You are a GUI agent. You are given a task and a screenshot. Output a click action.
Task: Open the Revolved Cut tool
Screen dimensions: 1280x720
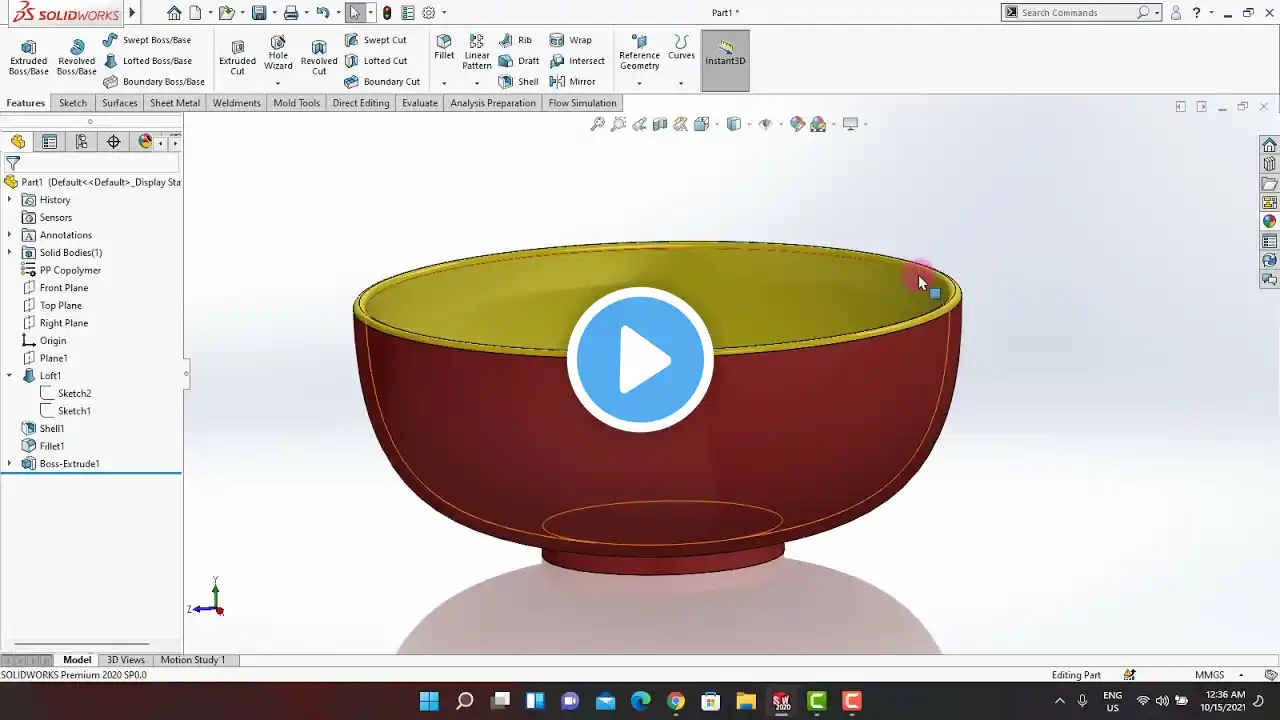point(319,58)
